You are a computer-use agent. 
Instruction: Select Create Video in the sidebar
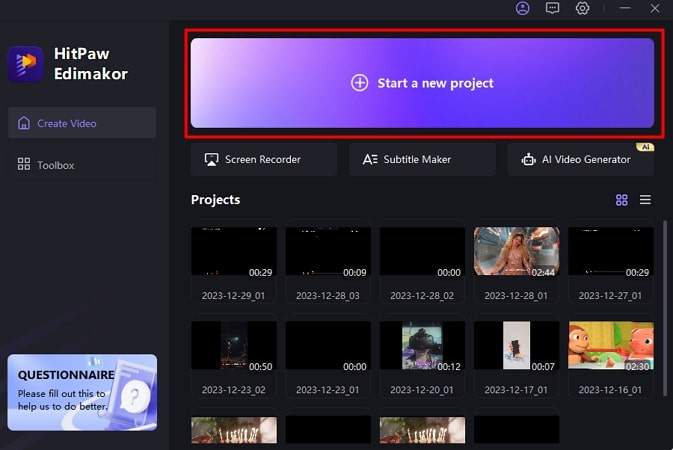[82, 123]
